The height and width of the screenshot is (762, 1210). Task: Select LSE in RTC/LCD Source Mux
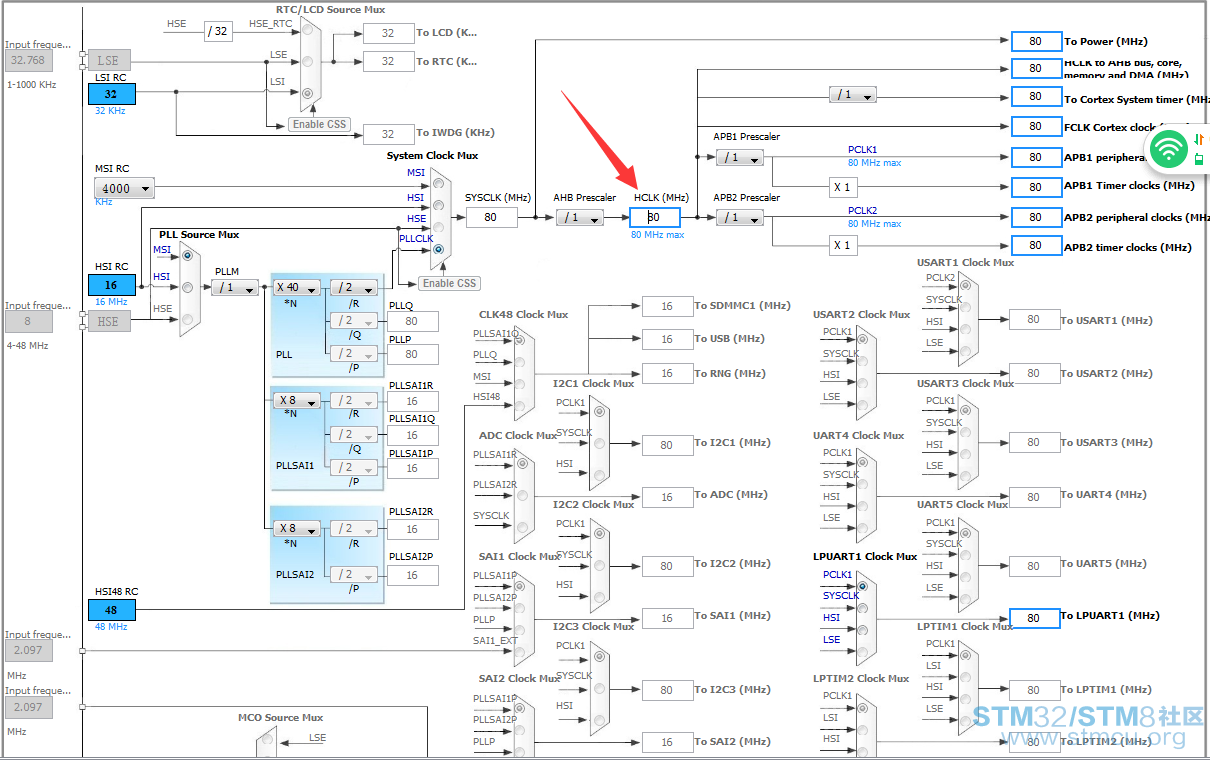307,62
